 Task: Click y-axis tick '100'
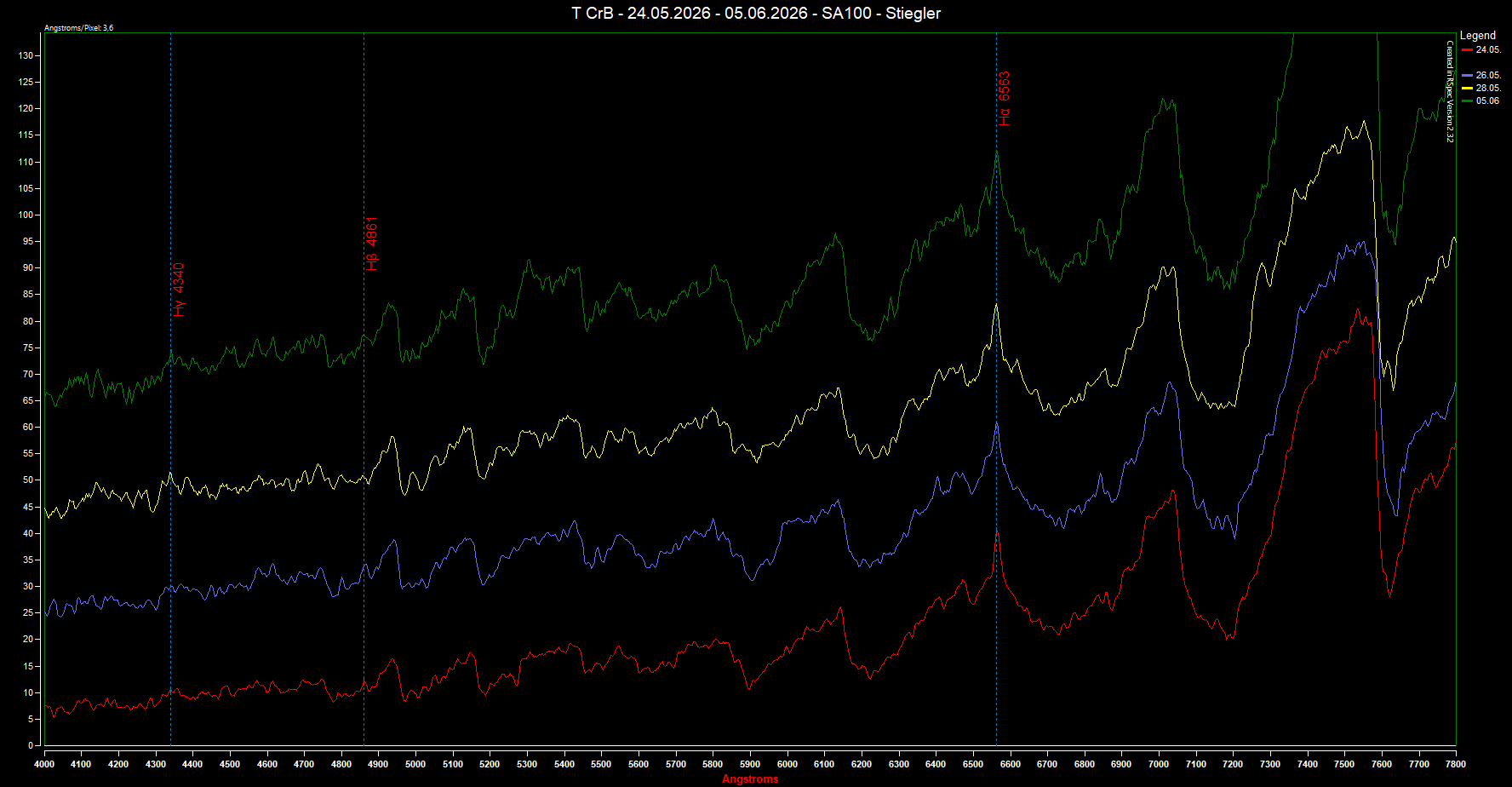click(26, 215)
